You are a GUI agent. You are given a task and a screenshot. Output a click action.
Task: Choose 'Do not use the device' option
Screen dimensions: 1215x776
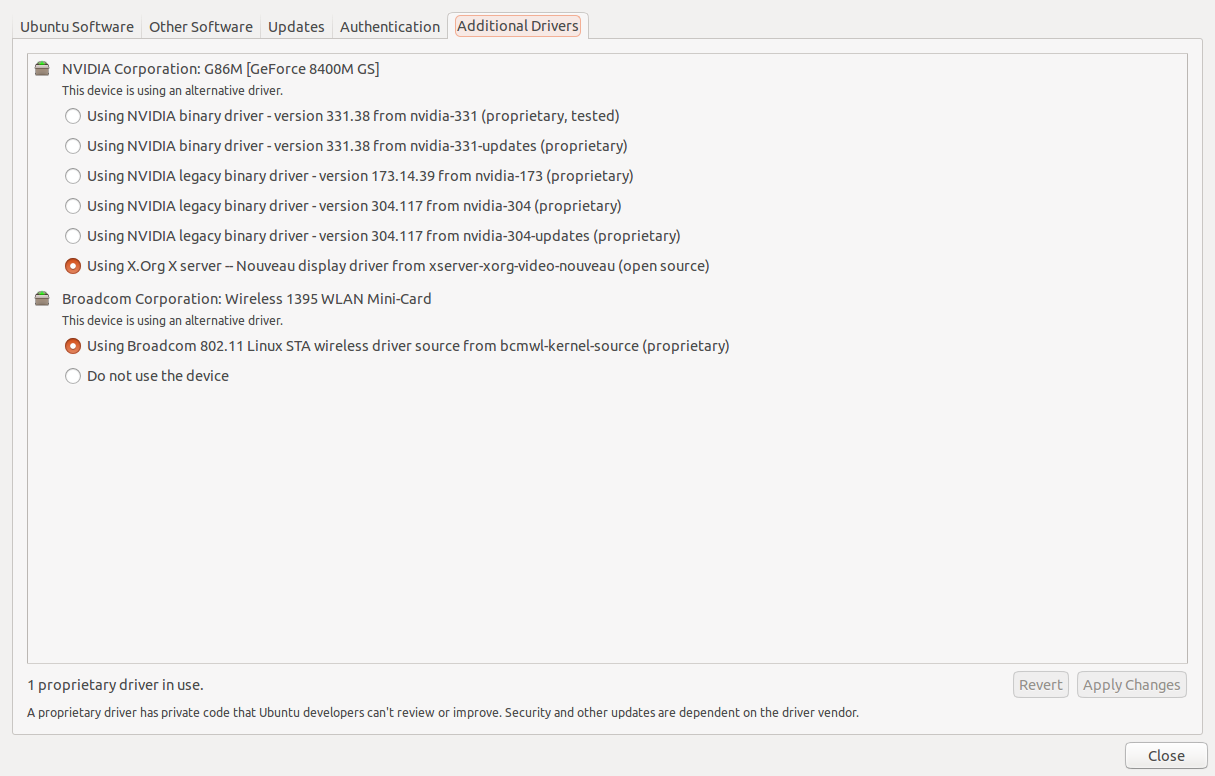click(x=147, y=376)
